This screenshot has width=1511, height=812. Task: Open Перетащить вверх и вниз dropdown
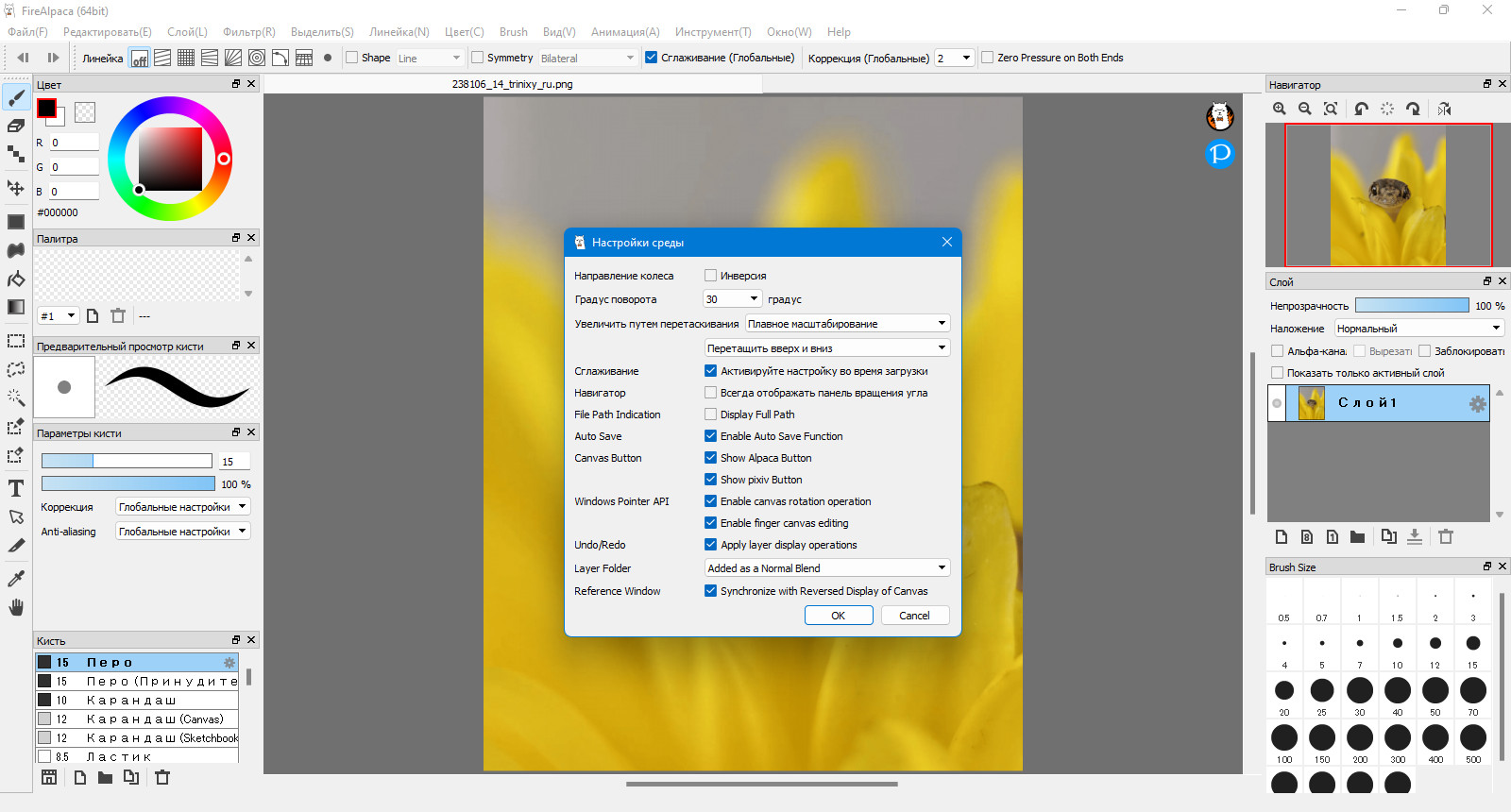pyautogui.click(x=826, y=348)
